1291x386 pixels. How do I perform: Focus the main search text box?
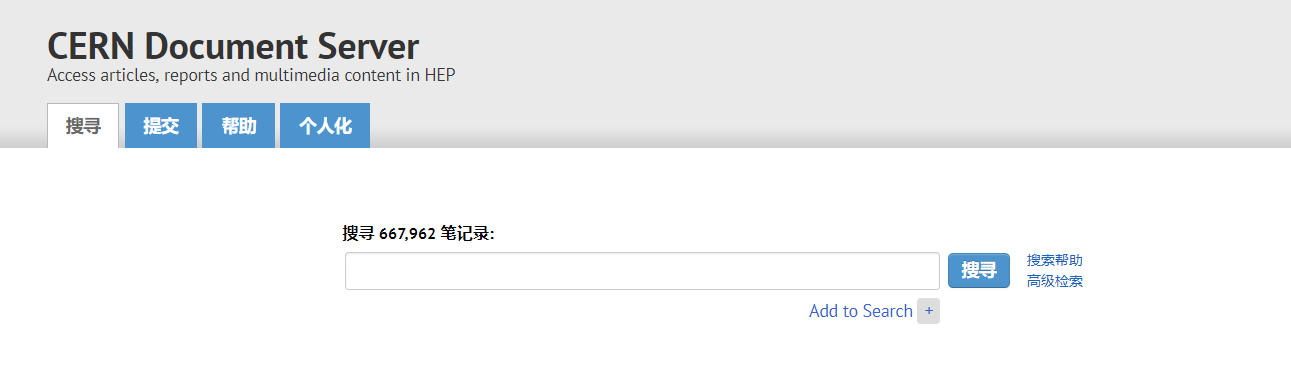(x=642, y=271)
